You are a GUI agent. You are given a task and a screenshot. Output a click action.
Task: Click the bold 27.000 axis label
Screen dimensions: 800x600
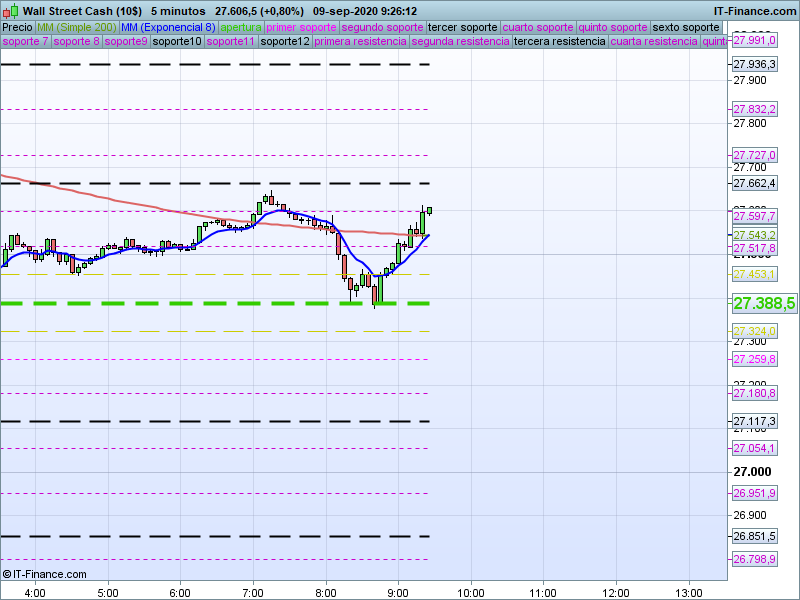[752, 472]
